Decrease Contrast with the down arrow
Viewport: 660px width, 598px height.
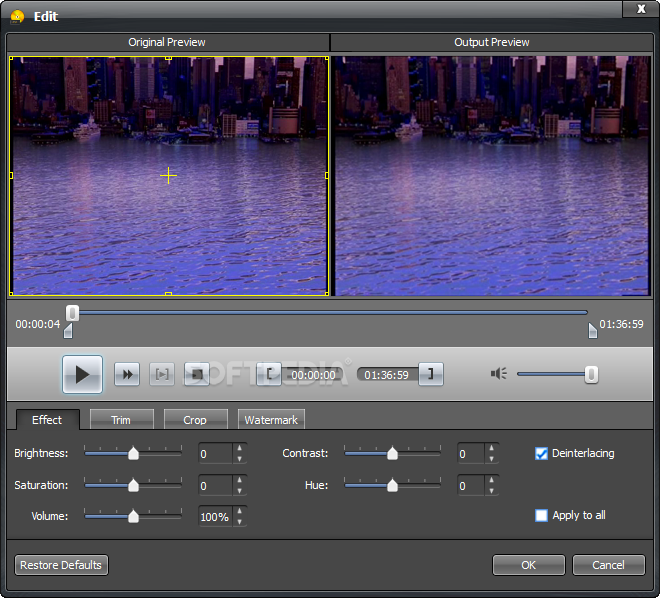click(491, 459)
